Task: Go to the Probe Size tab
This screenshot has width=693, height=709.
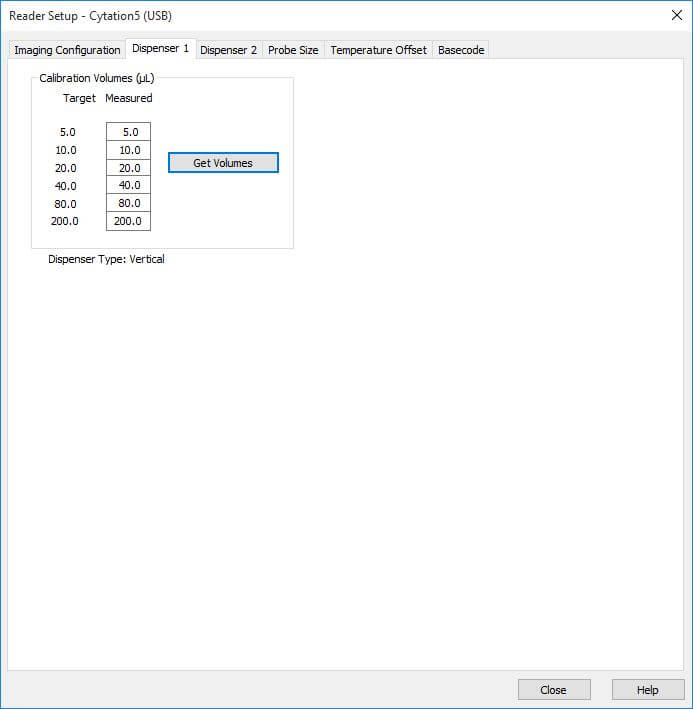Action: pos(293,50)
